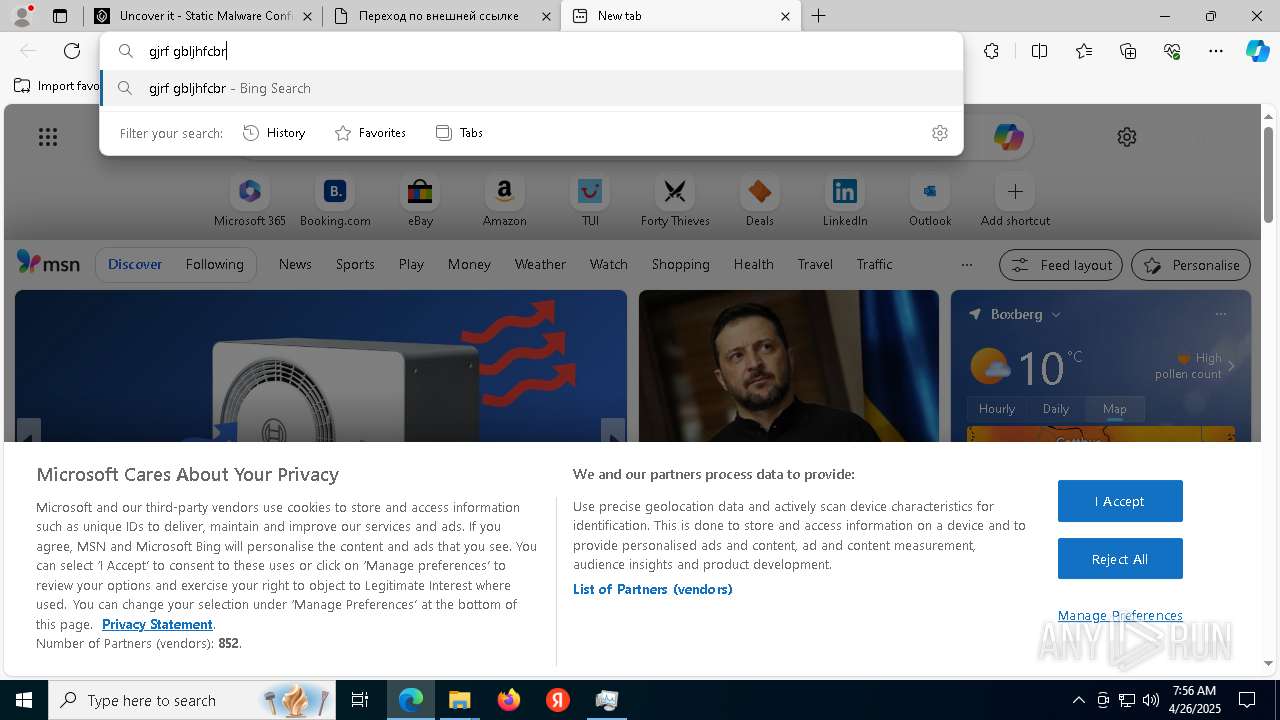
Task: Filter search suggestions by History
Action: pyautogui.click(x=274, y=133)
